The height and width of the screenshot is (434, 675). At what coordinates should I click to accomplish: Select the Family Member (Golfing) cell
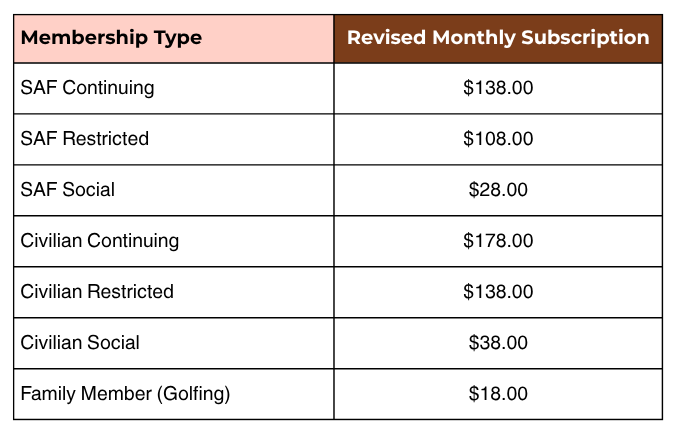pos(173,394)
